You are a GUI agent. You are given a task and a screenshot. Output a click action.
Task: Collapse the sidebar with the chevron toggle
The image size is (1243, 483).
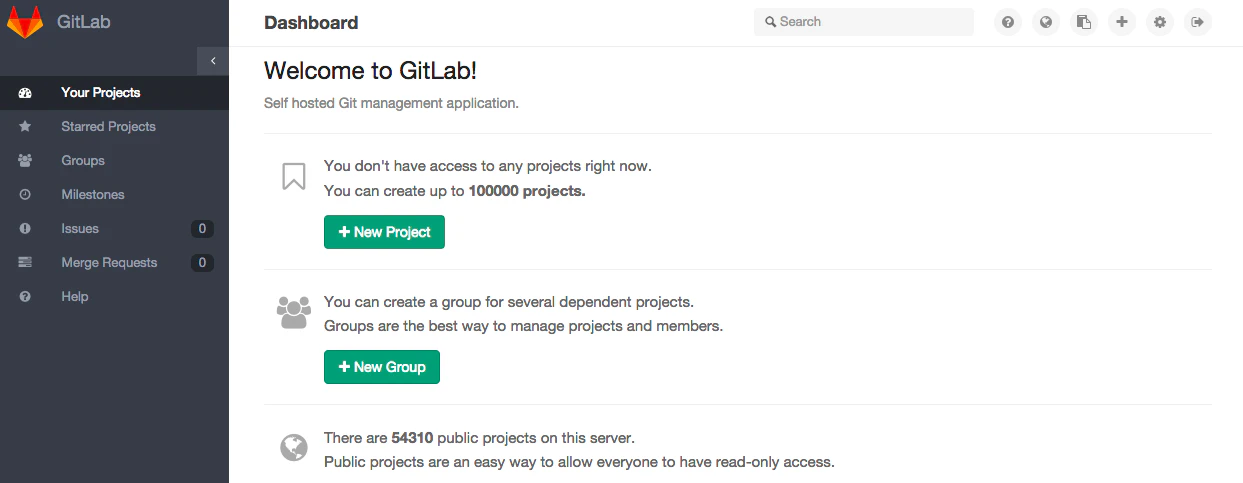click(213, 61)
